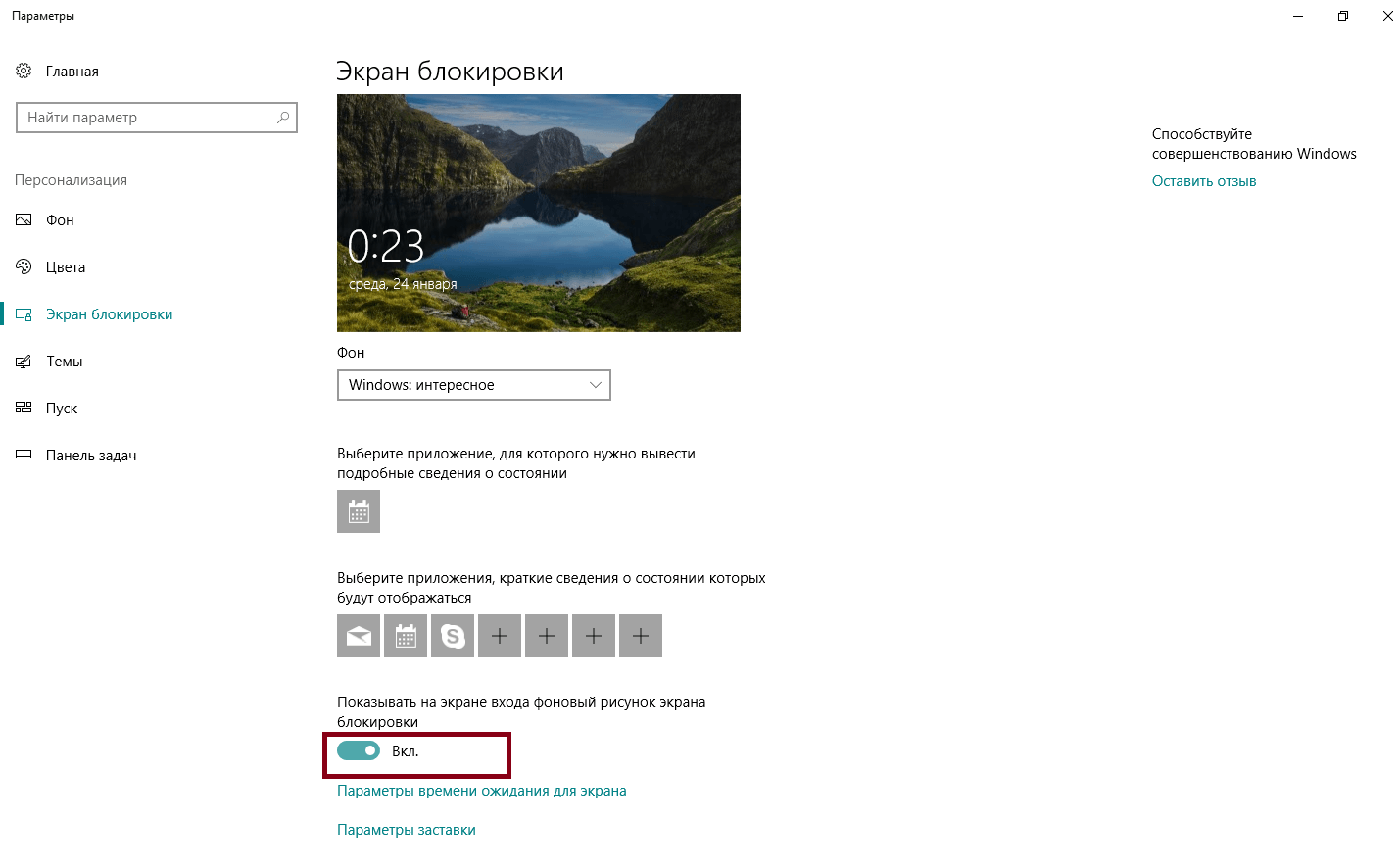1399x868 pixels.
Task: Click the magnifier icon in search box
Action: 283,118
